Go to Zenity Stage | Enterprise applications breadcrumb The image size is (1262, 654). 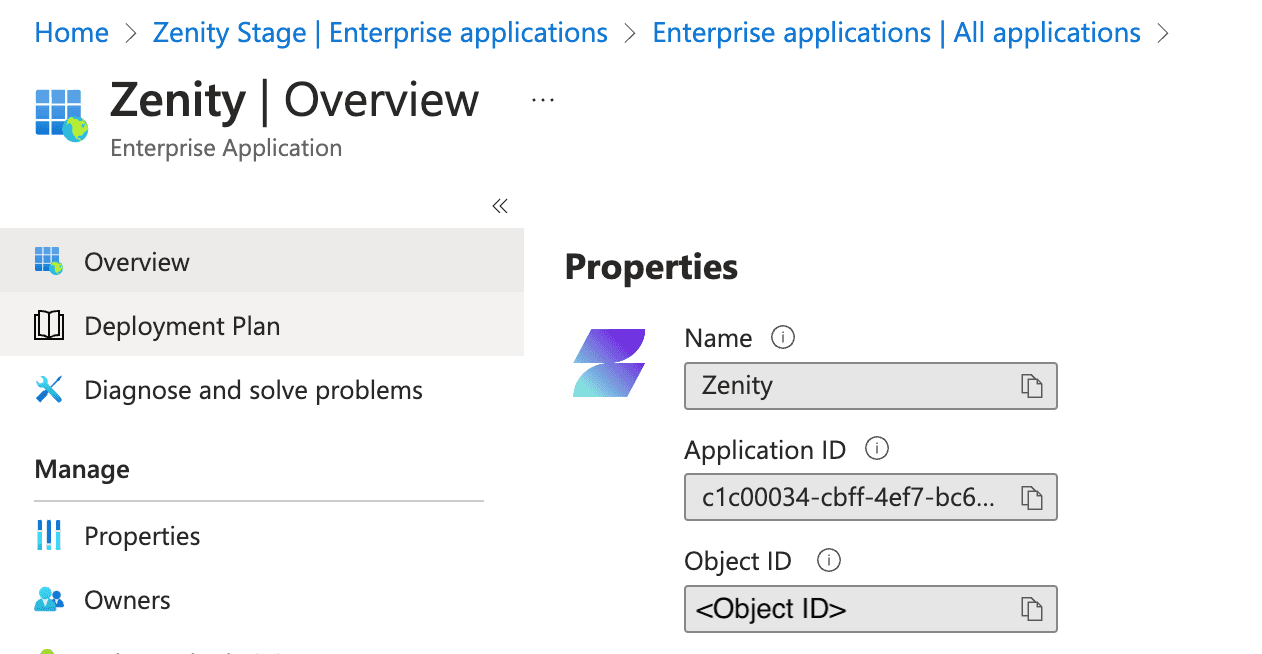pos(380,32)
